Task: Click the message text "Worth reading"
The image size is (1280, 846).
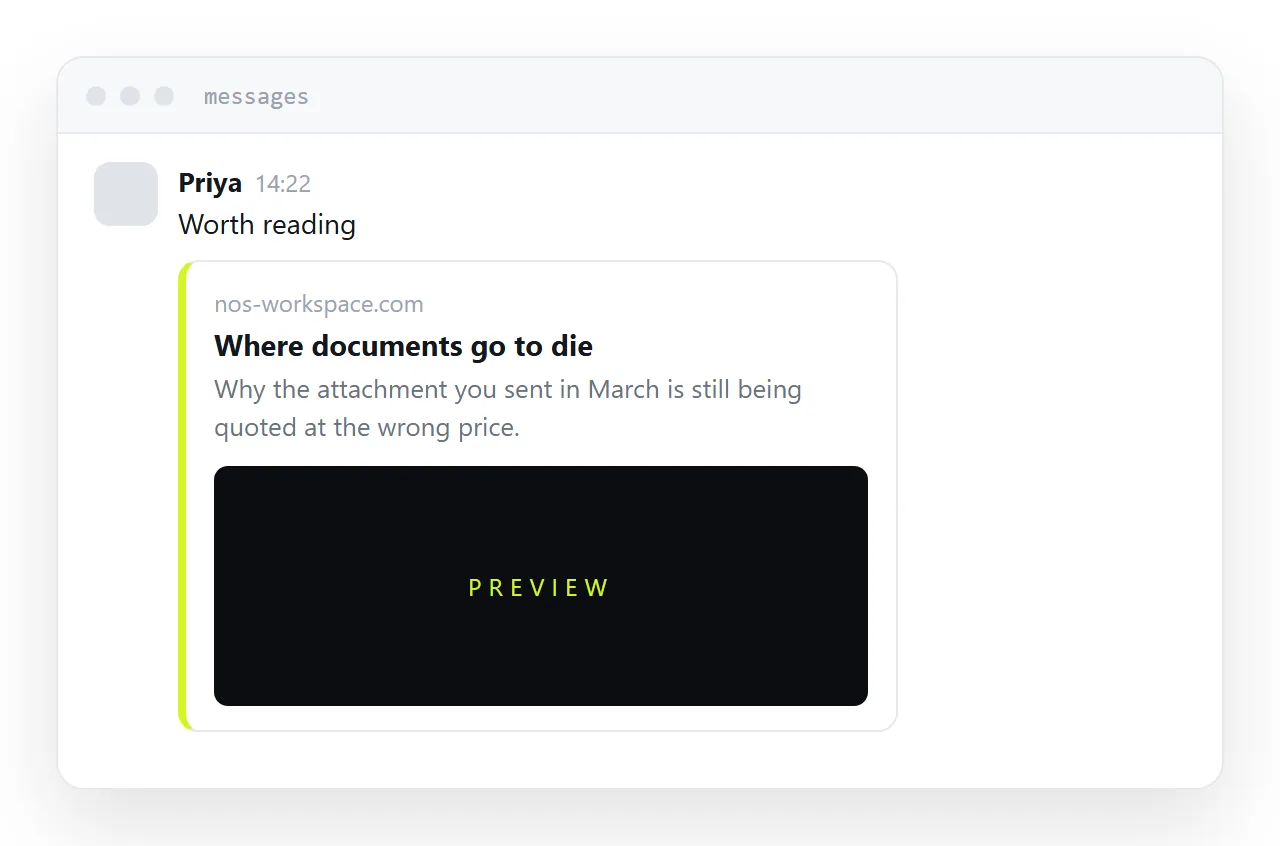Action: click(x=267, y=224)
